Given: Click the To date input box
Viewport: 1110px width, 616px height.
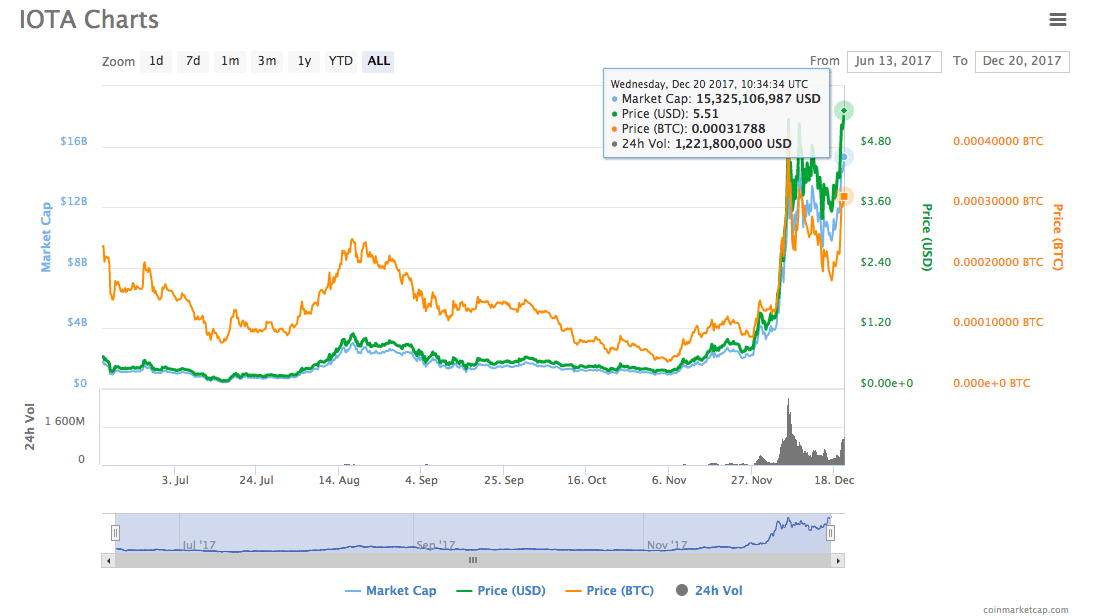Looking at the screenshot, I should tap(1021, 61).
